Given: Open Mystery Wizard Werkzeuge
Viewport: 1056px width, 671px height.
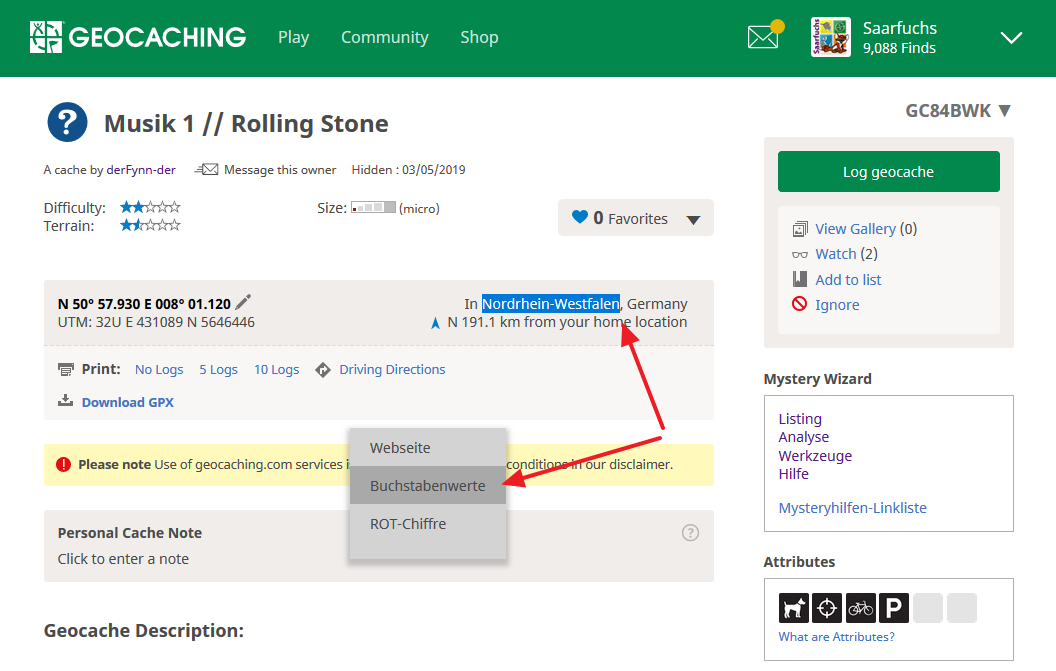Looking at the screenshot, I should click(x=815, y=455).
